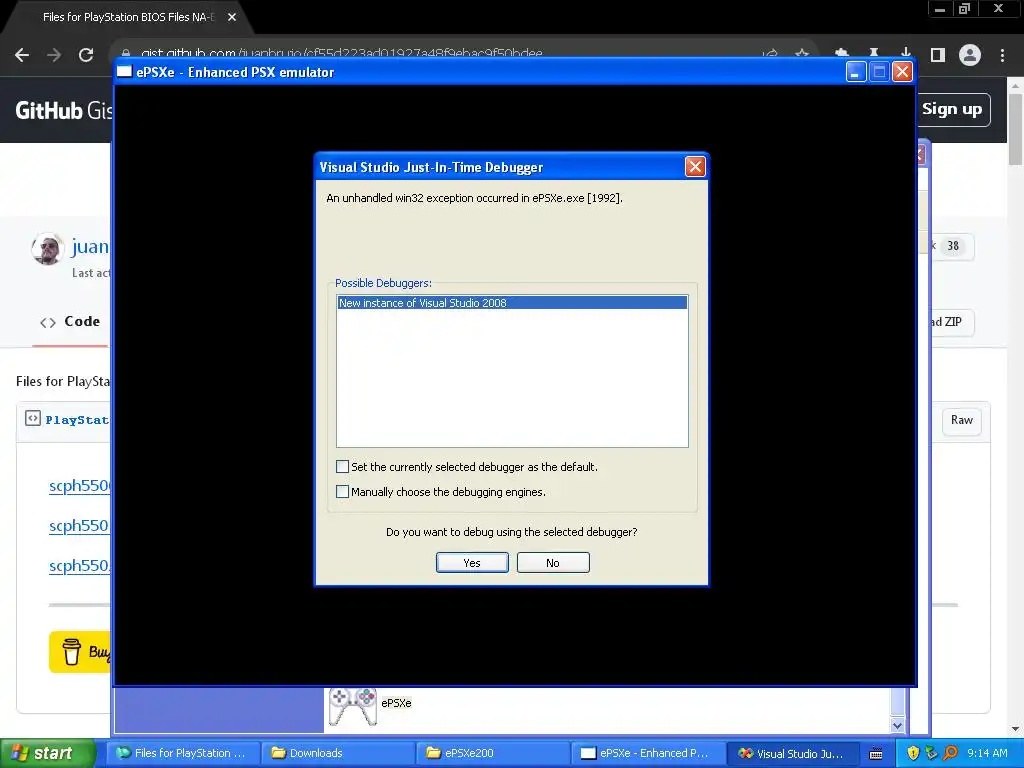This screenshot has width=1024, height=768.
Task: Click Sign up on GitHub page
Action: tap(952, 109)
